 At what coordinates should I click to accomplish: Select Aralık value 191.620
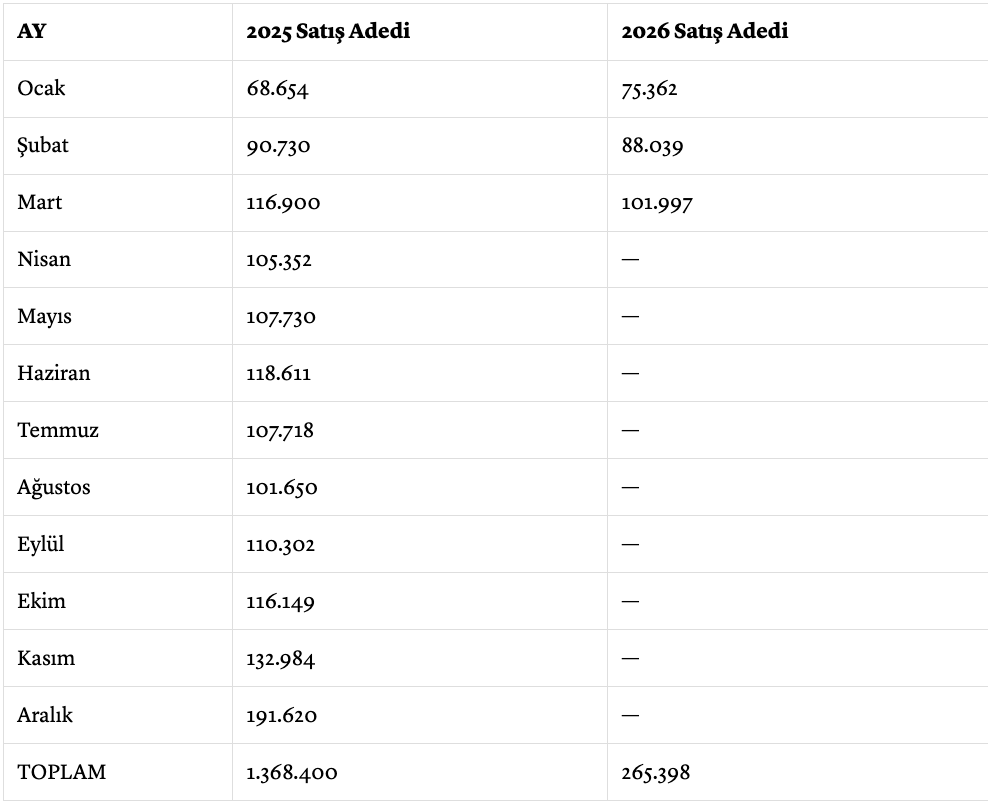point(280,716)
